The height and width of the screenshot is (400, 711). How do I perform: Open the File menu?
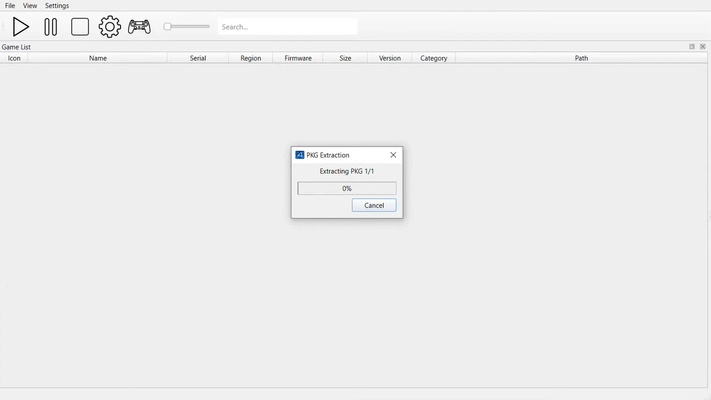(x=10, y=6)
